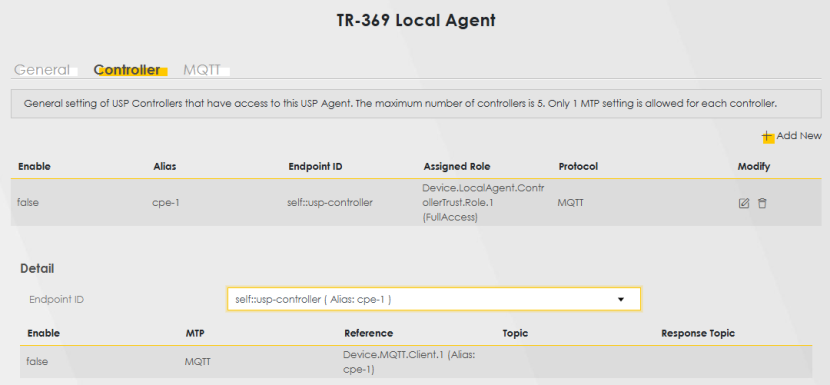Click the Reference column header

tap(368, 333)
